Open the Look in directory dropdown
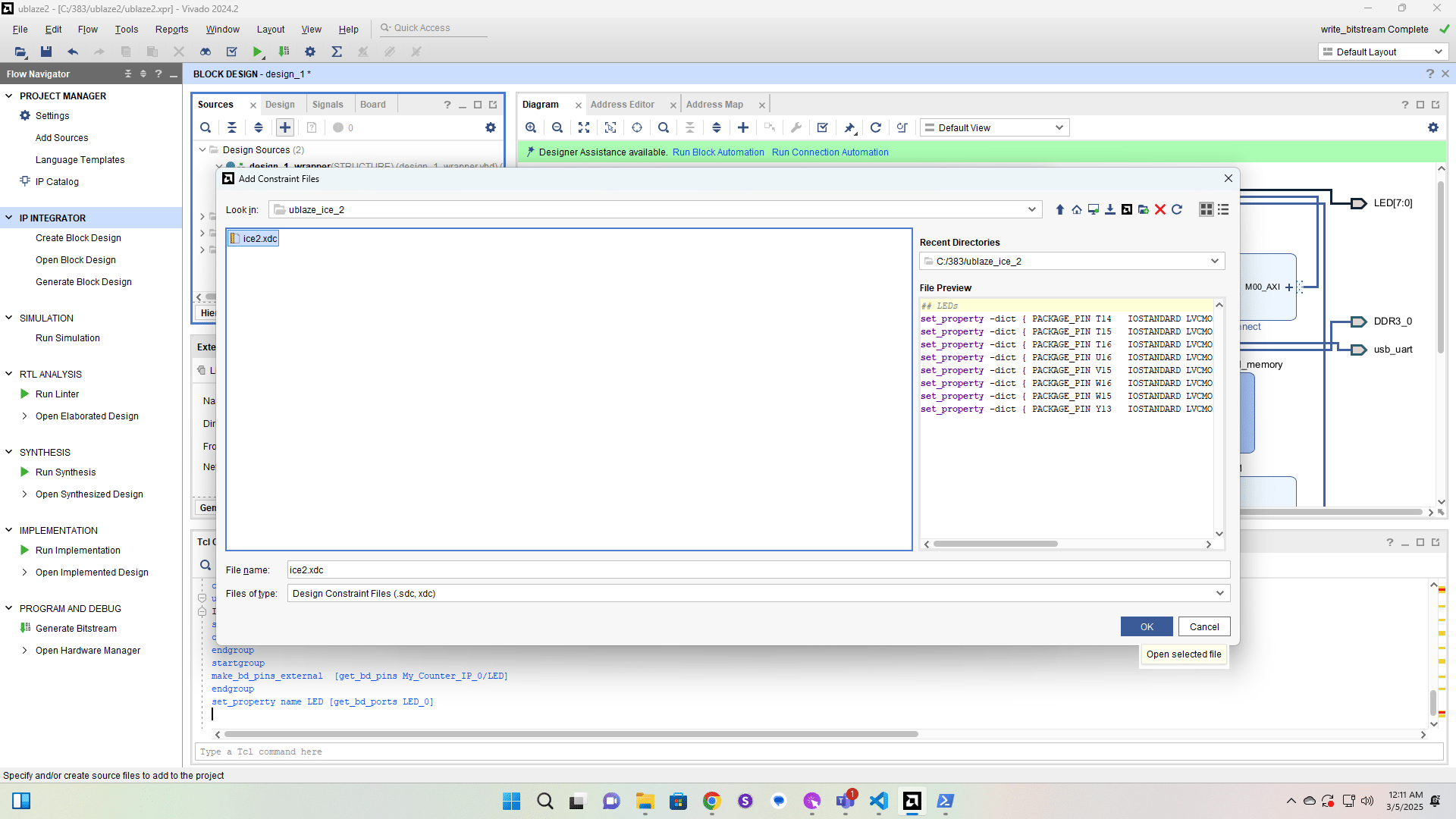Image resolution: width=1456 pixels, height=819 pixels. [1031, 210]
